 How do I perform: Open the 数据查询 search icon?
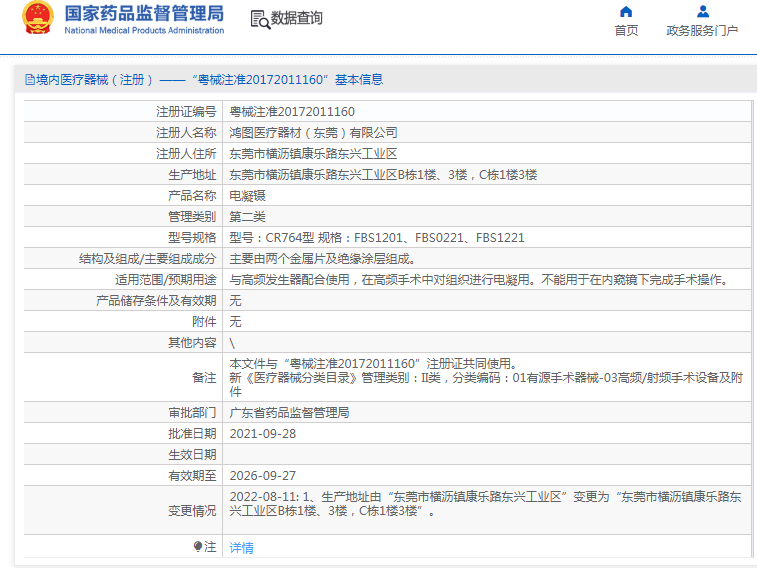[x=260, y=19]
